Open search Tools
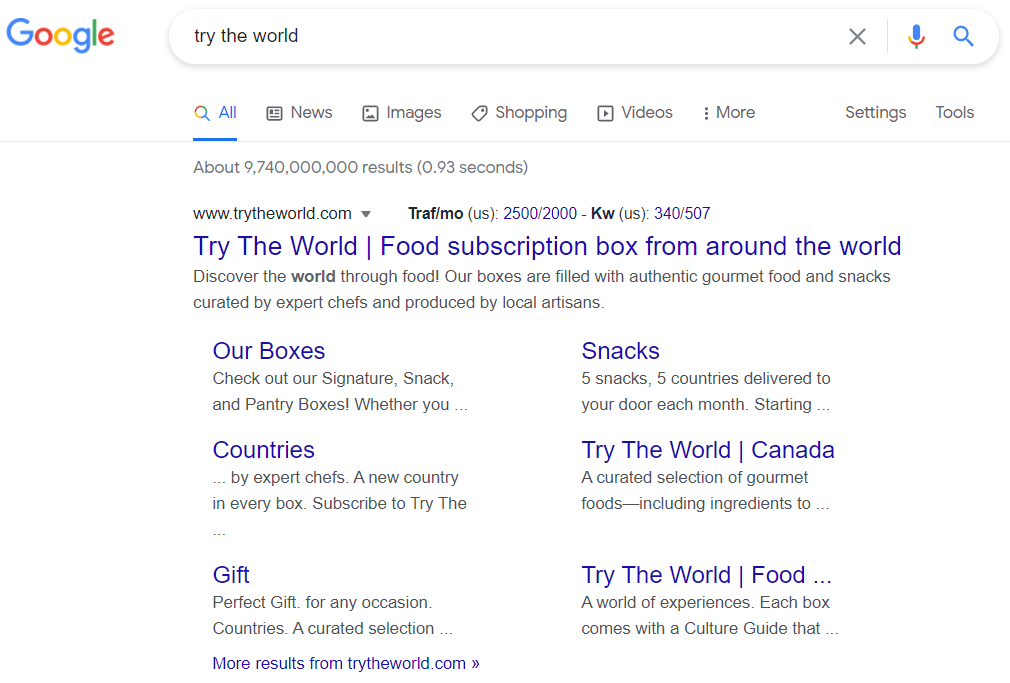 pyautogui.click(x=955, y=113)
